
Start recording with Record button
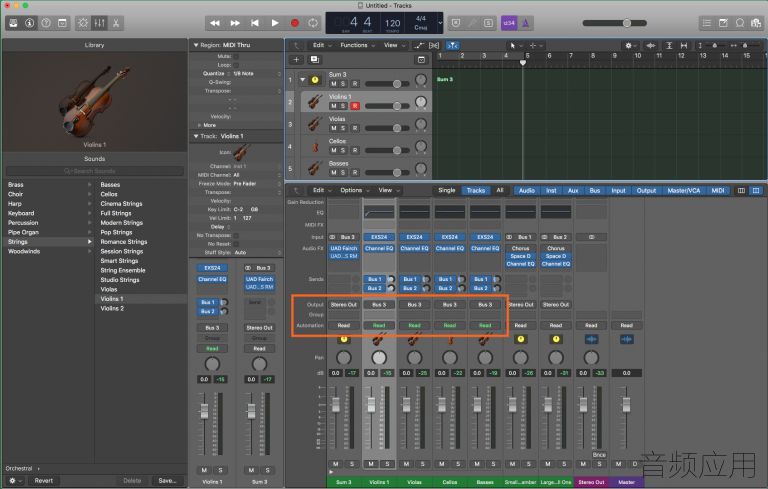[x=294, y=23]
